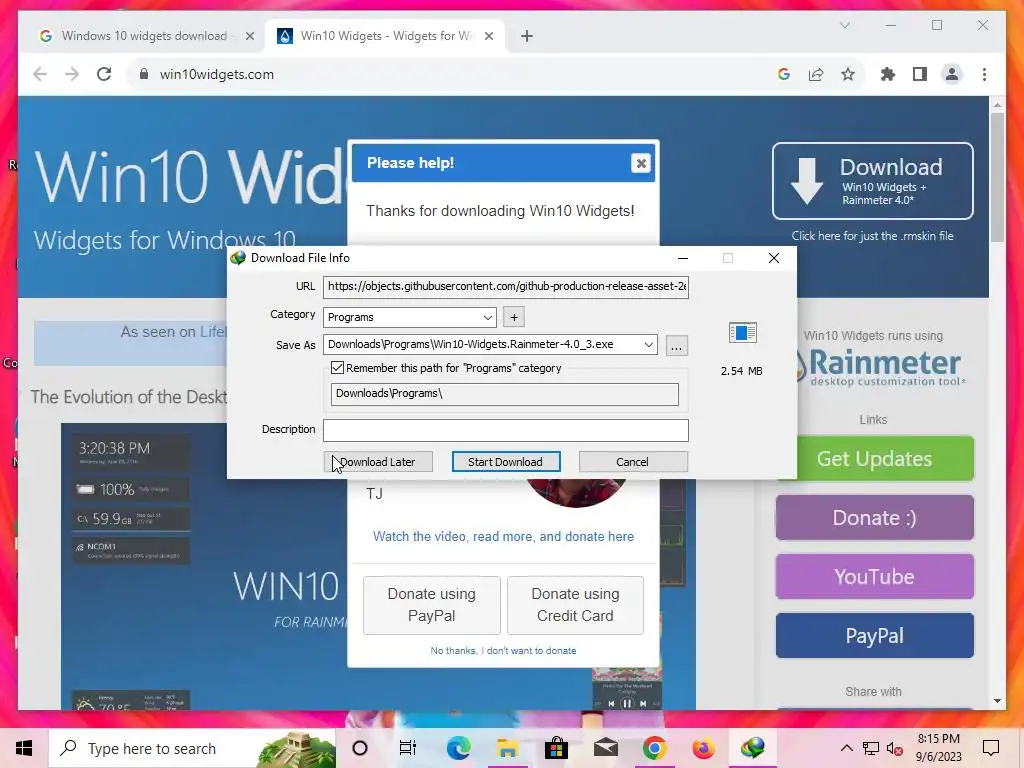Click scrollbar down arrow of the page
The height and width of the screenshot is (768, 1024).
(997, 701)
